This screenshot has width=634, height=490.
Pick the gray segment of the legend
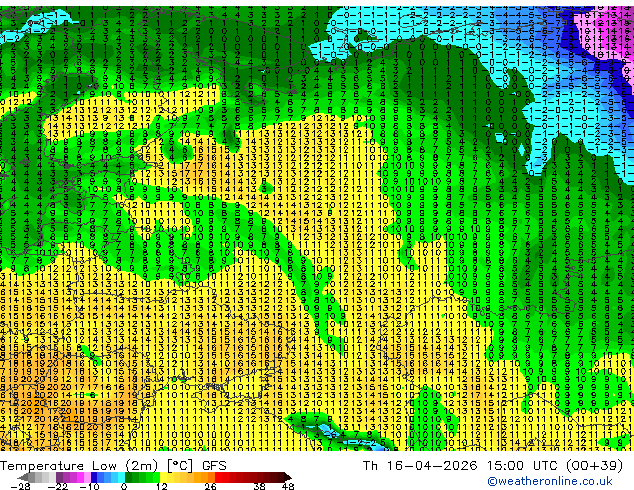click(38, 477)
